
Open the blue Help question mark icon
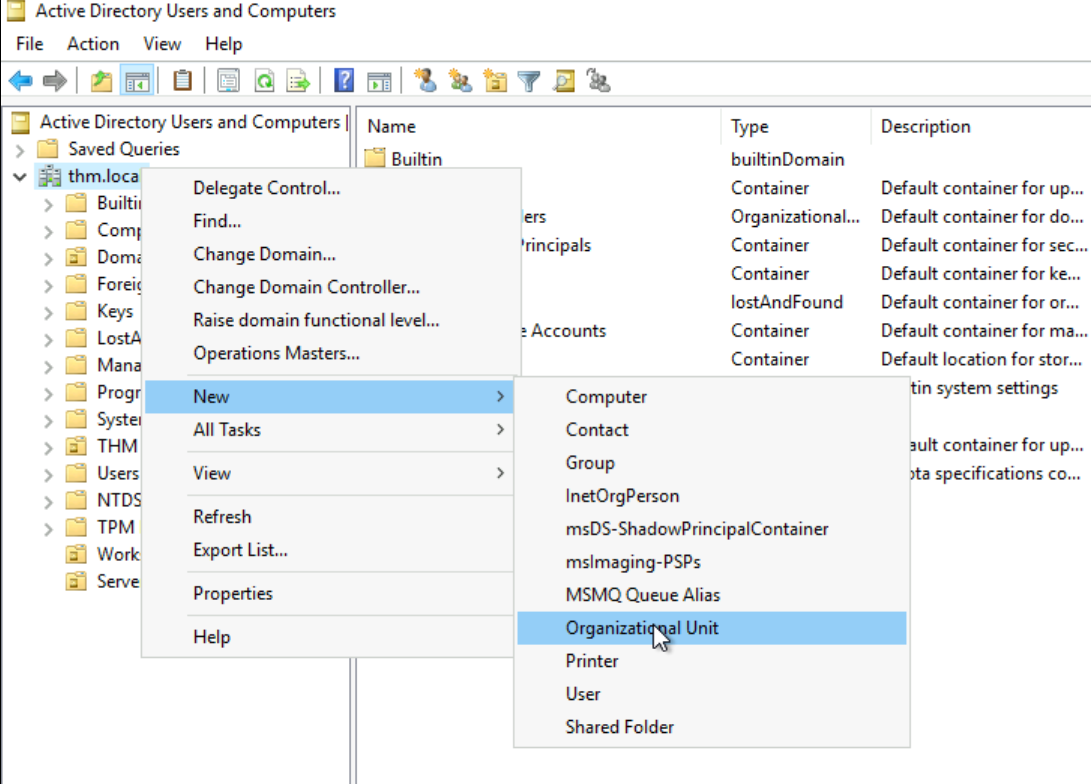pyautogui.click(x=344, y=81)
